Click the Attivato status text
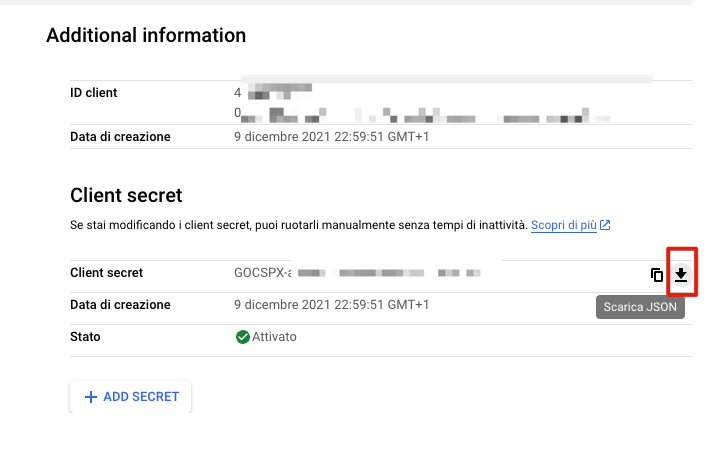707x463 pixels. click(x=274, y=337)
